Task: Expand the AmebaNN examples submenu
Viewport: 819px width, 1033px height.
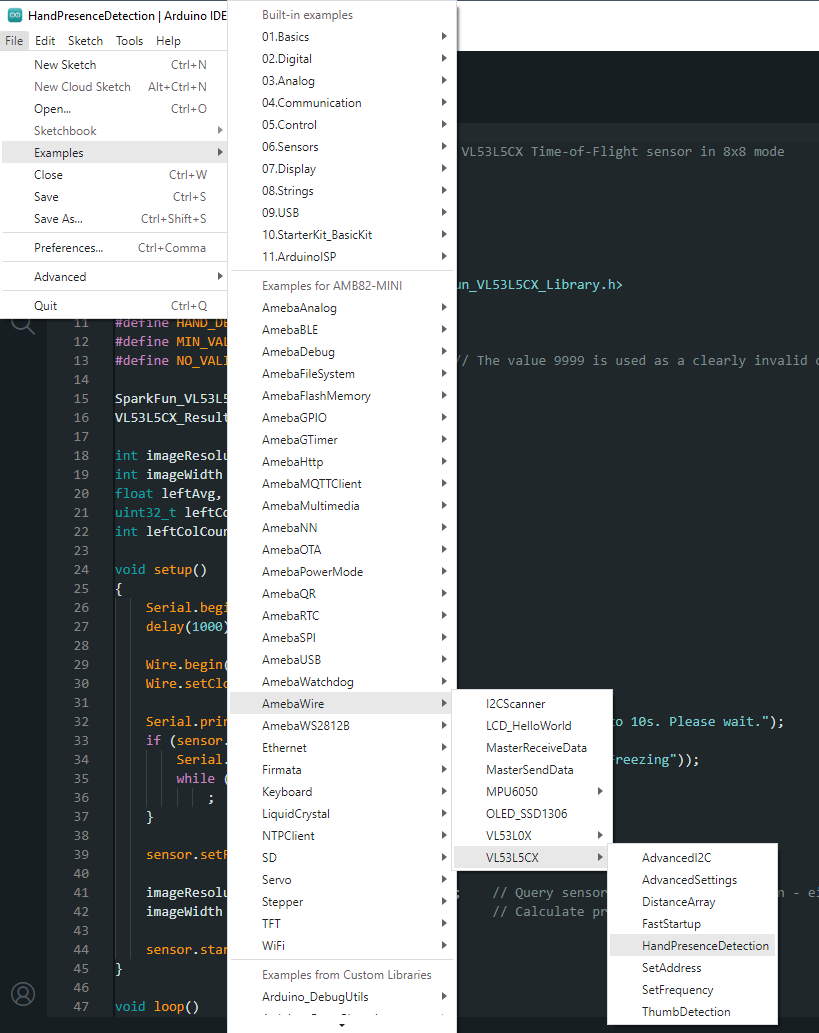Action: 291,528
